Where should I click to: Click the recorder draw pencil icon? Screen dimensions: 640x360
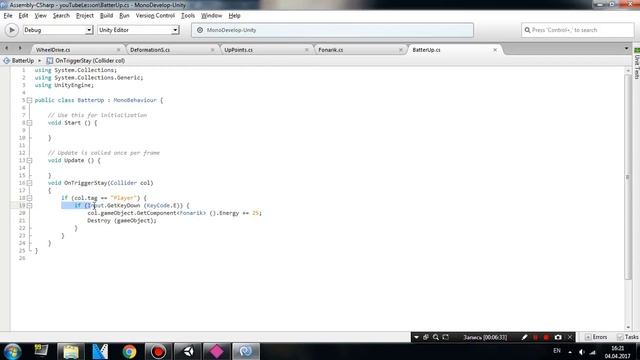(524, 337)
